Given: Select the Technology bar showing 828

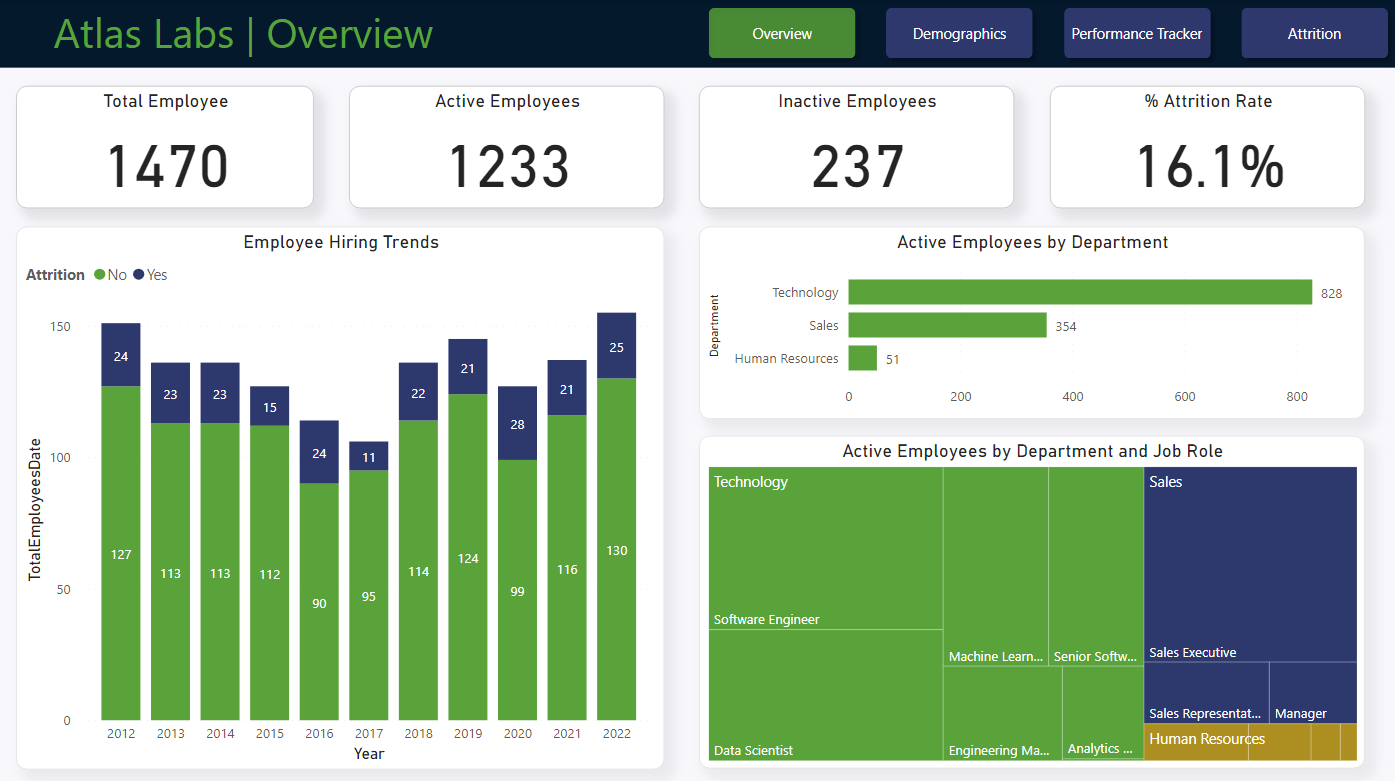Looking at the screenshot, I should click(1080, 292).
